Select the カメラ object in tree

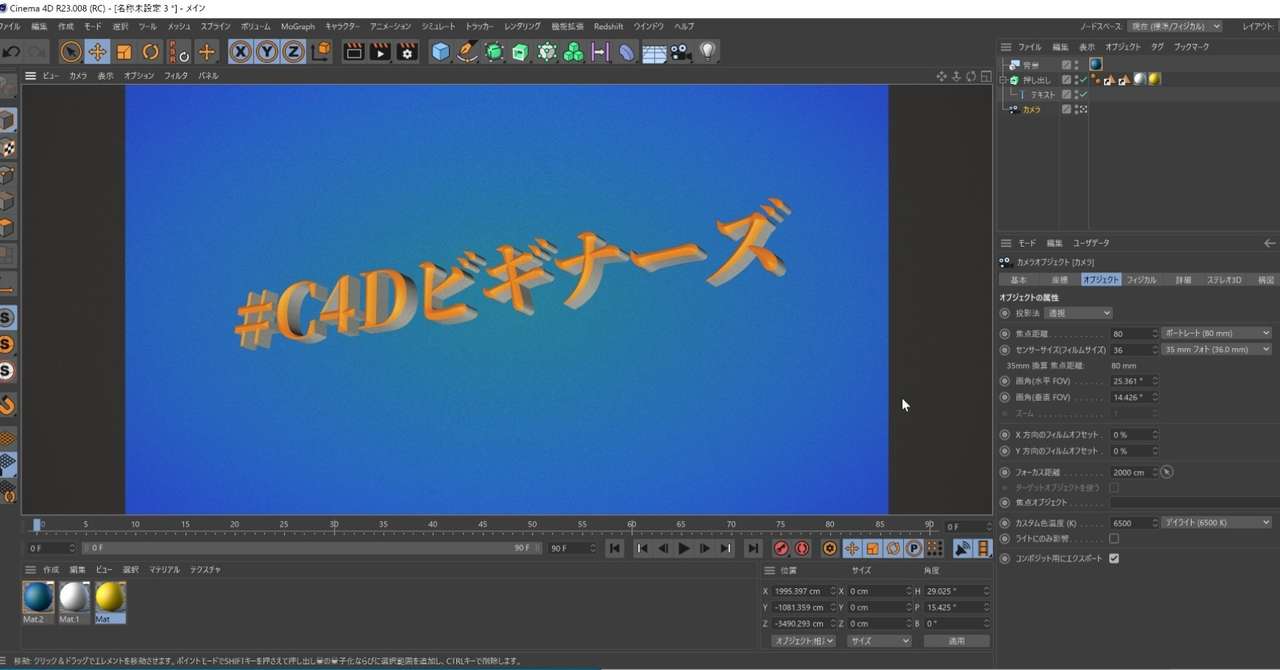point(1032,110)
